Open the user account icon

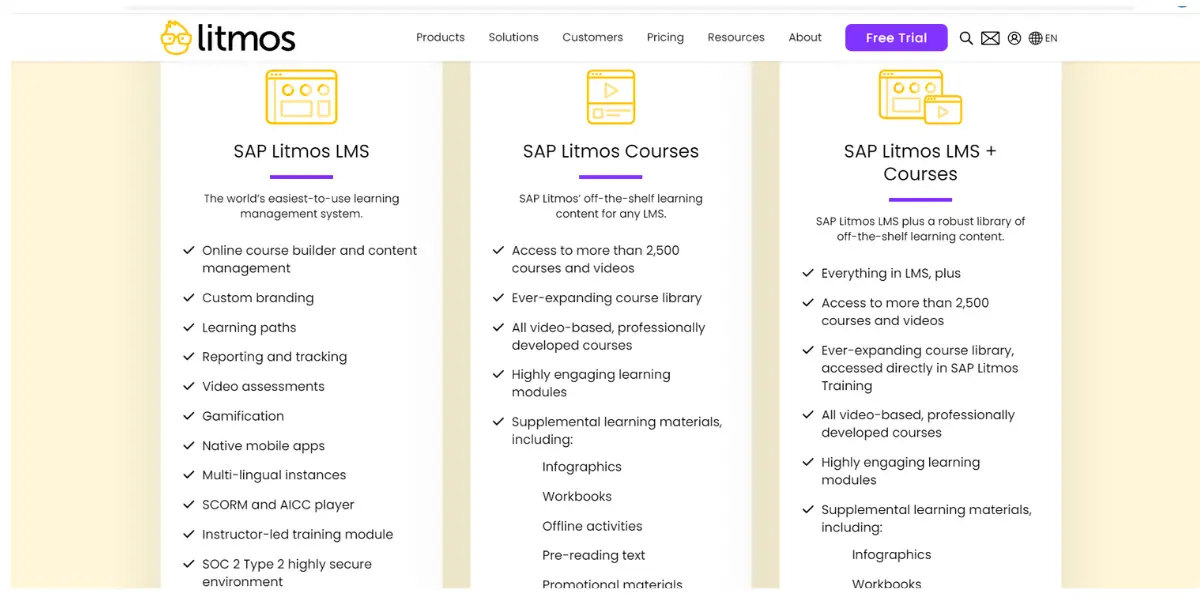pos(1014,38)
